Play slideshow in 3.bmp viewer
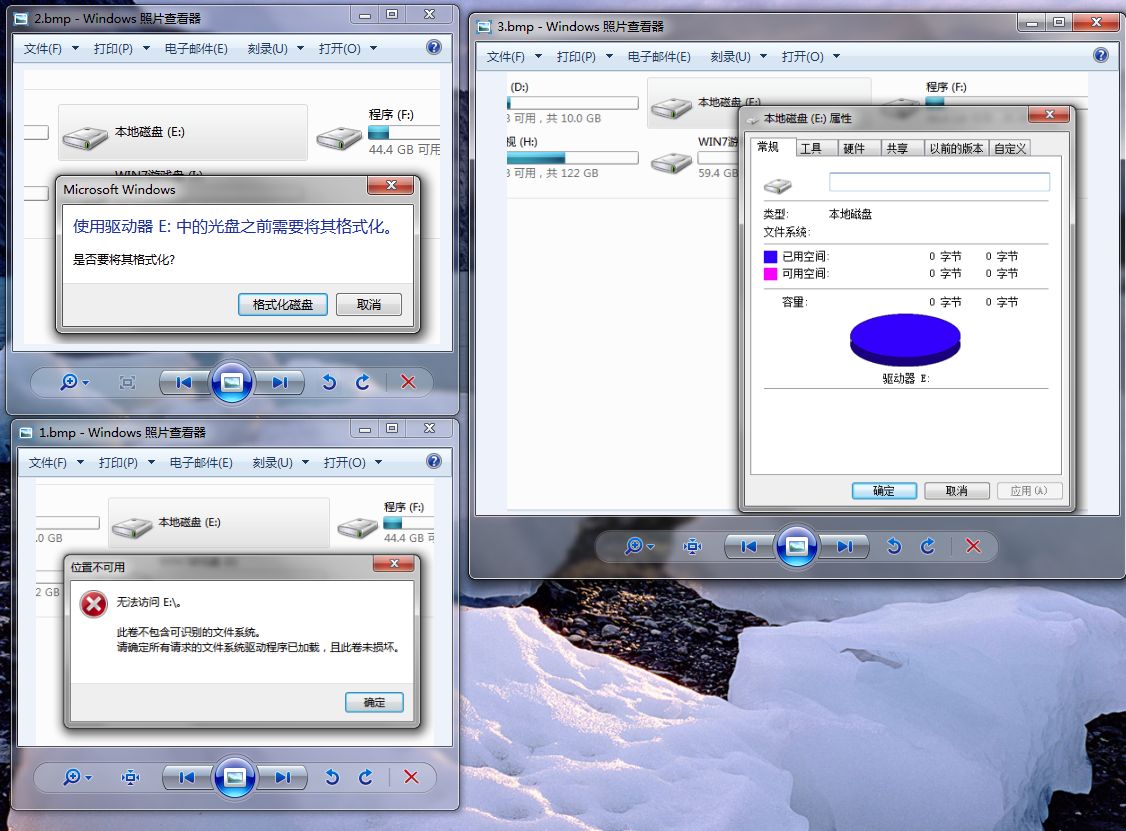 click(x=796, y=546)
